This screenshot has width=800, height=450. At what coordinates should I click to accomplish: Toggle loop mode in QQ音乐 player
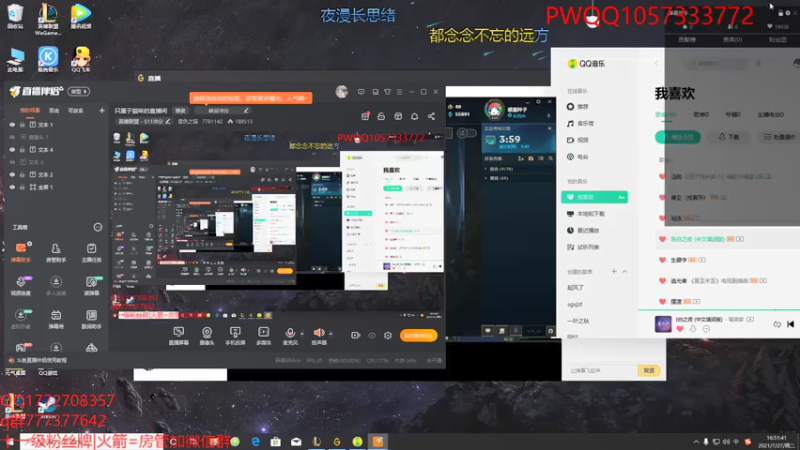coord(777,324)
